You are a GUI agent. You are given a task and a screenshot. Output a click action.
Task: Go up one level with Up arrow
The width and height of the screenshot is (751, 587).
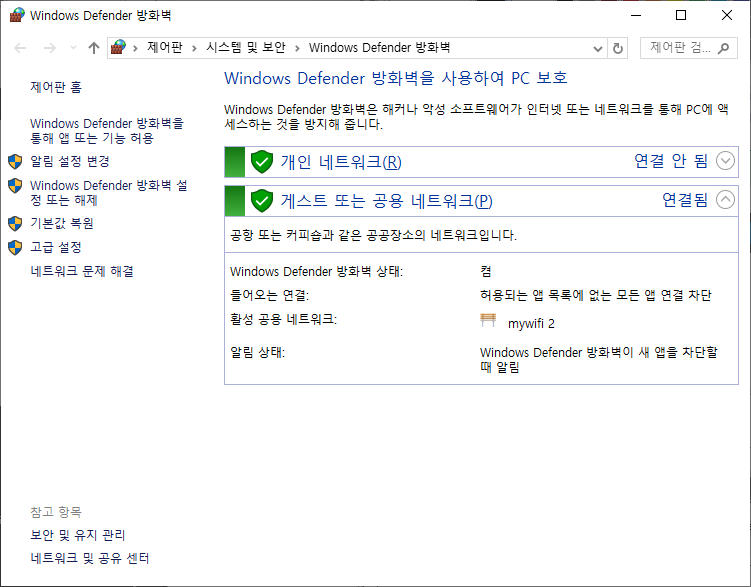point(94,48)
